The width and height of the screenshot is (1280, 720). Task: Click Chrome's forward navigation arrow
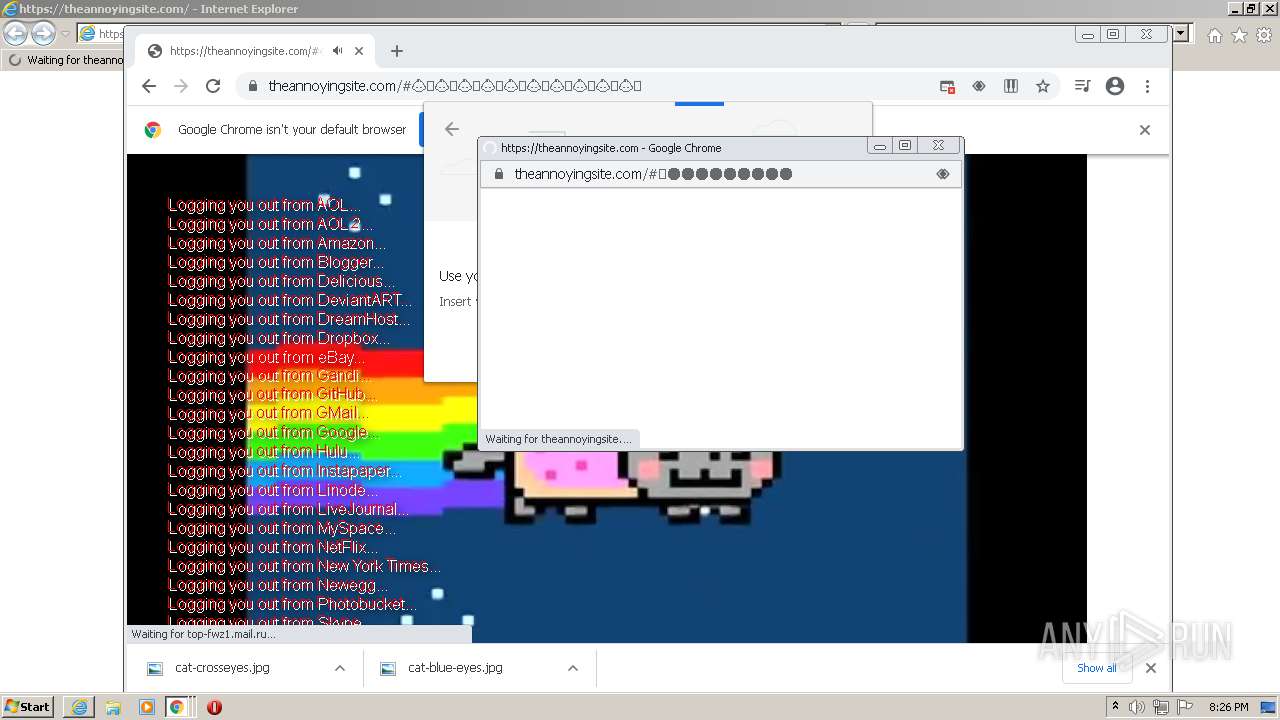pyautogui.click(x=181, y=86)
